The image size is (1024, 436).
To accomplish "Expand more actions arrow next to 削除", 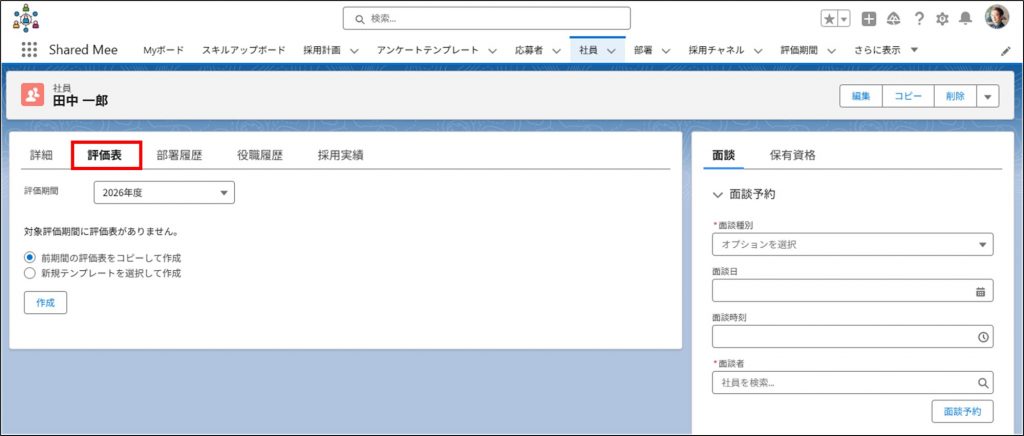I will tap(988, 96).
